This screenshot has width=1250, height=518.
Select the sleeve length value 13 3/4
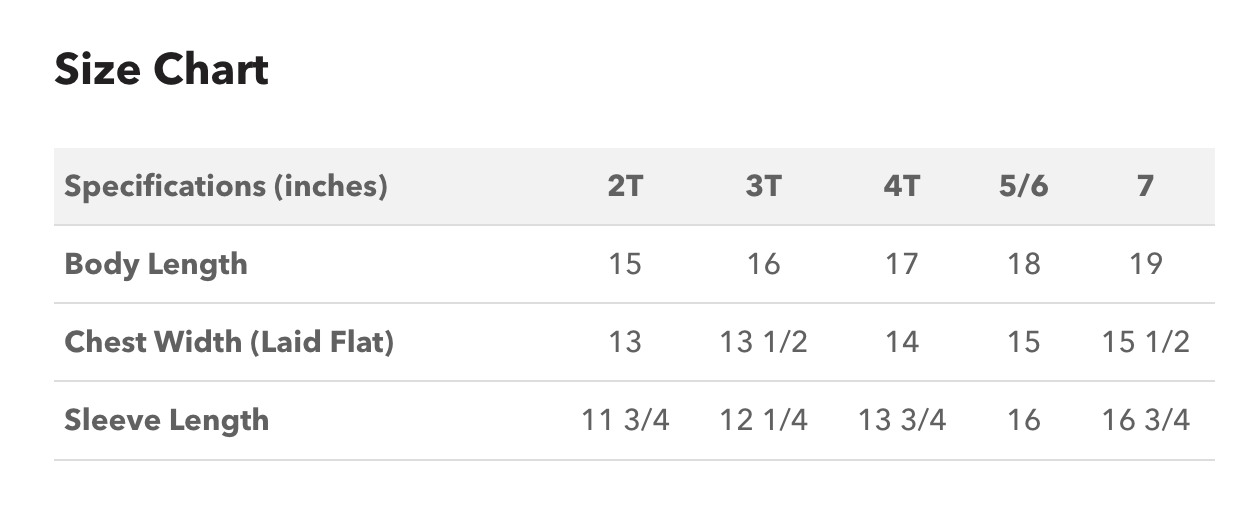click(x=901, y=420)
